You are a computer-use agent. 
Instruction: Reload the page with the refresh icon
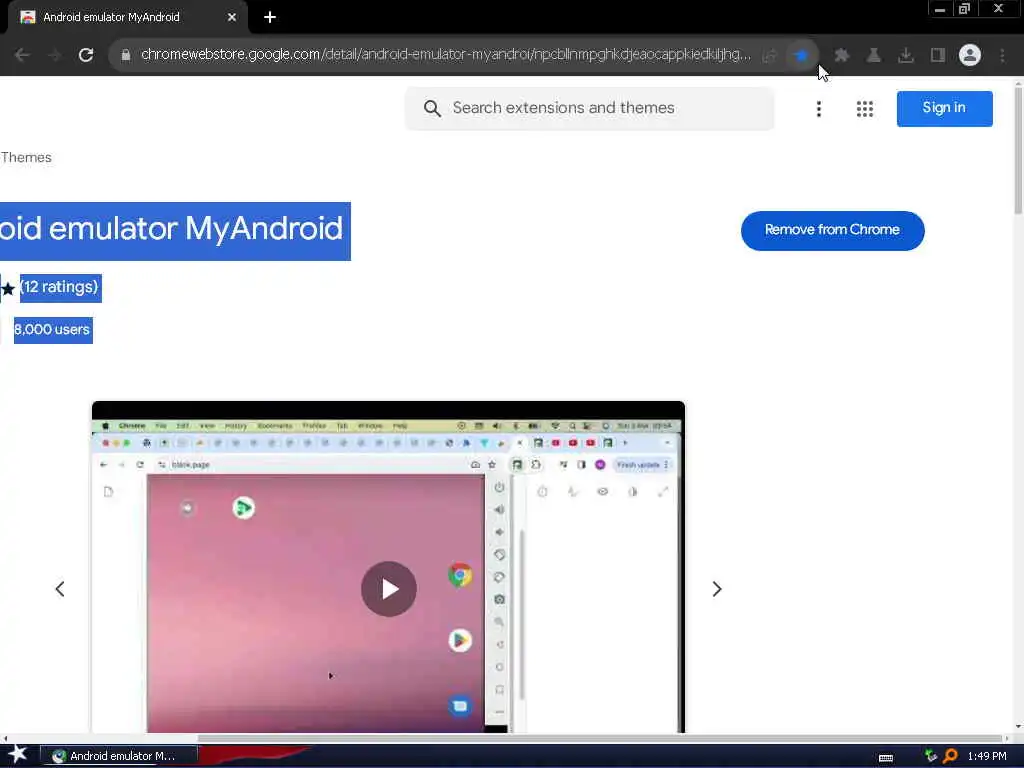click(x=86, y=55)
